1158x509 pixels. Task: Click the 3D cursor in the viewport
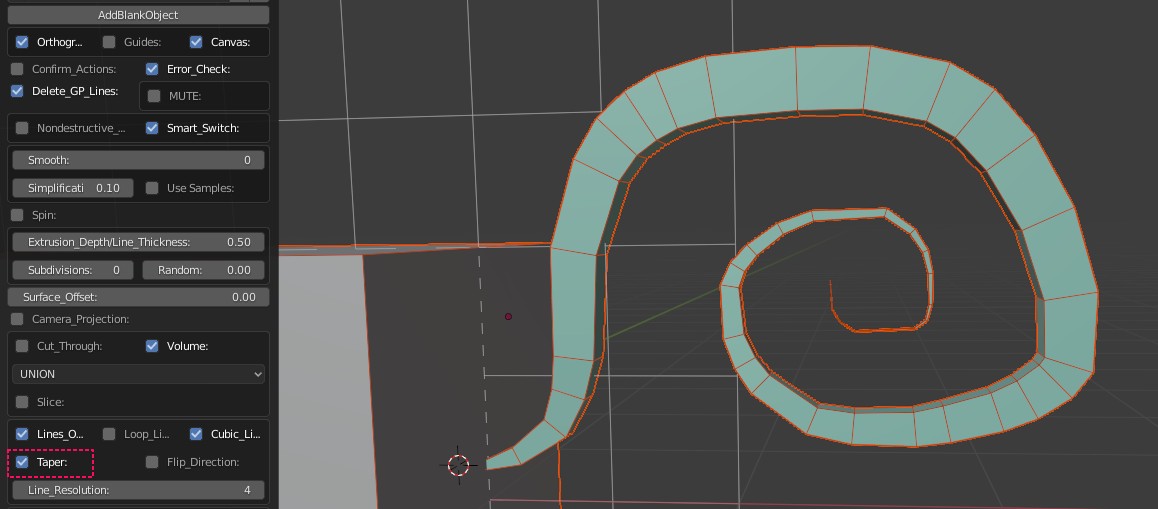tap(458, 464)
